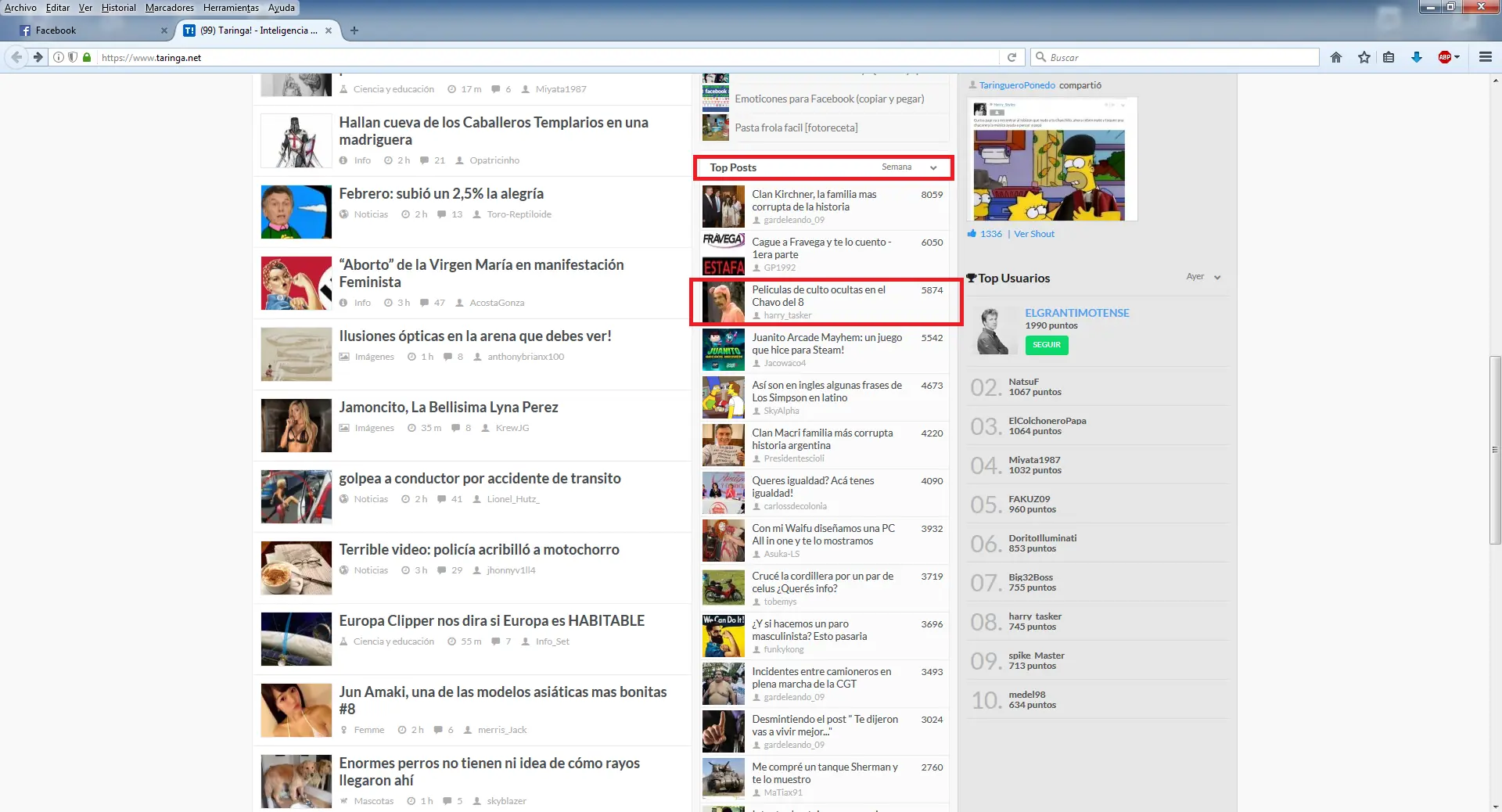Click the browser forward arrow button
1502x812 pixels.
pyautogui.click(x=38, y=57)
